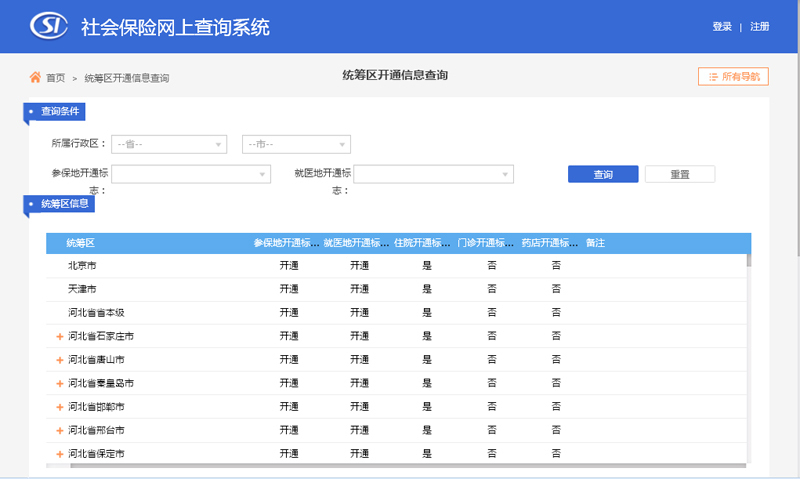Click the 统筹区开通信息查询 breadcrumb text
The height and width of the screenshot is (479, 800).
[127, 78]
